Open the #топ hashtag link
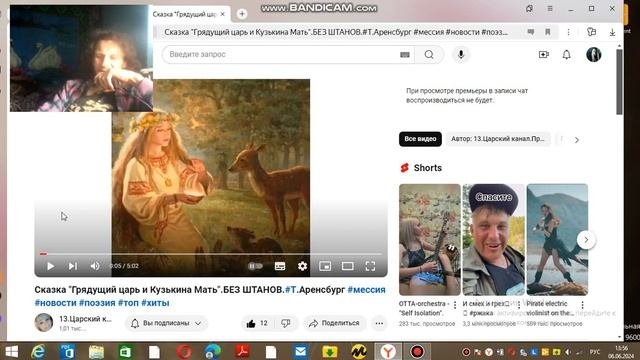 pos(128,303)
